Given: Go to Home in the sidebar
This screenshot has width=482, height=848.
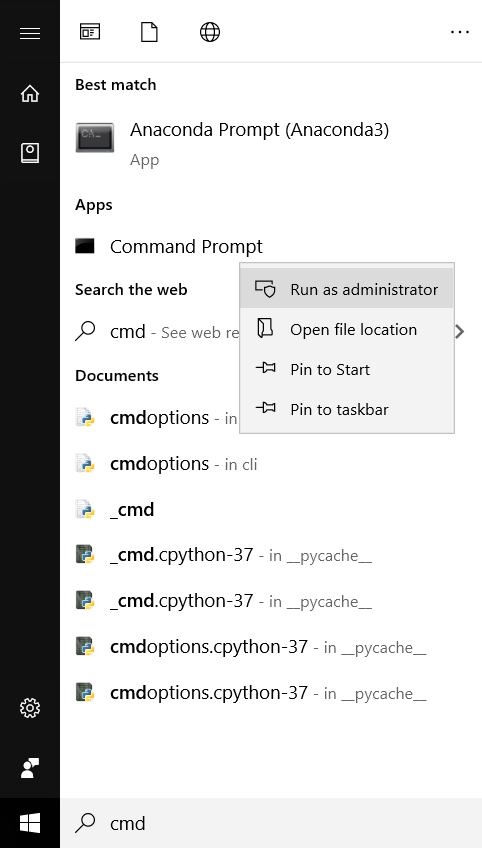Looking at the screenshot, I should pyautogui.click(x=30, y=94).
